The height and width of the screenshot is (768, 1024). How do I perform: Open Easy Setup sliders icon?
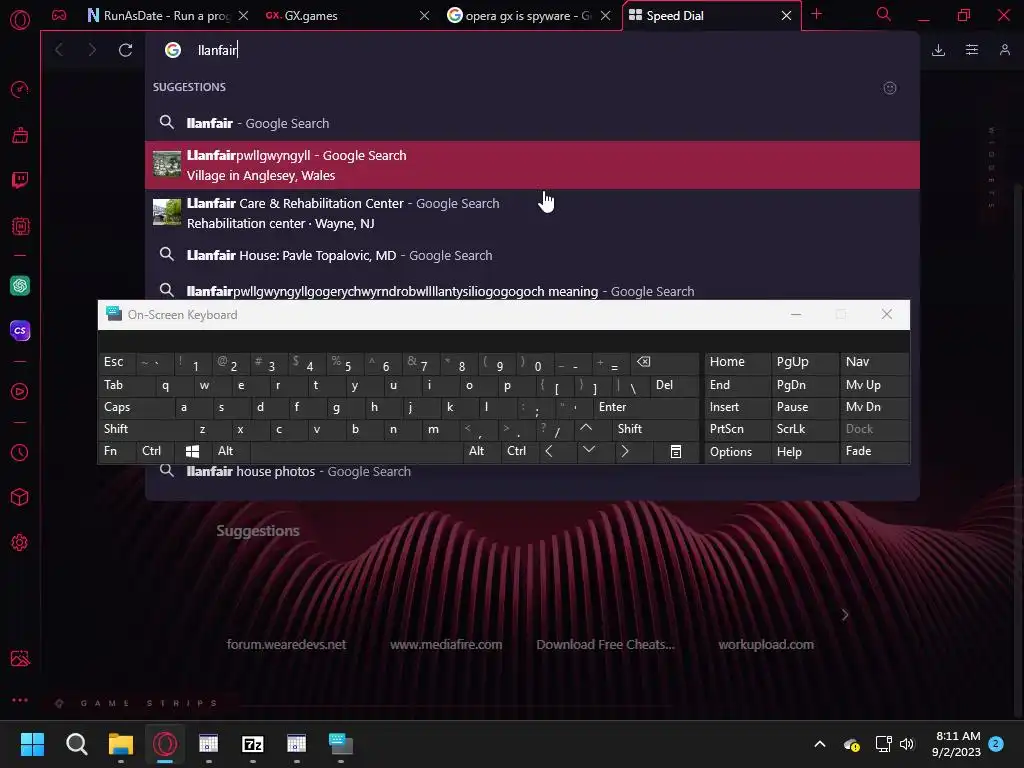coord(972,50)
